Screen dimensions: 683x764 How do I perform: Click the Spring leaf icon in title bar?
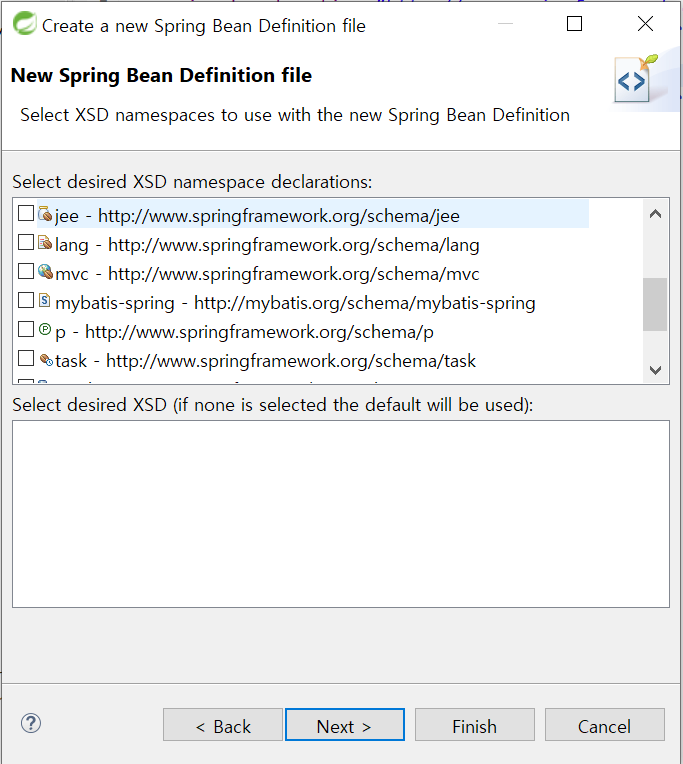click(24, 23)
